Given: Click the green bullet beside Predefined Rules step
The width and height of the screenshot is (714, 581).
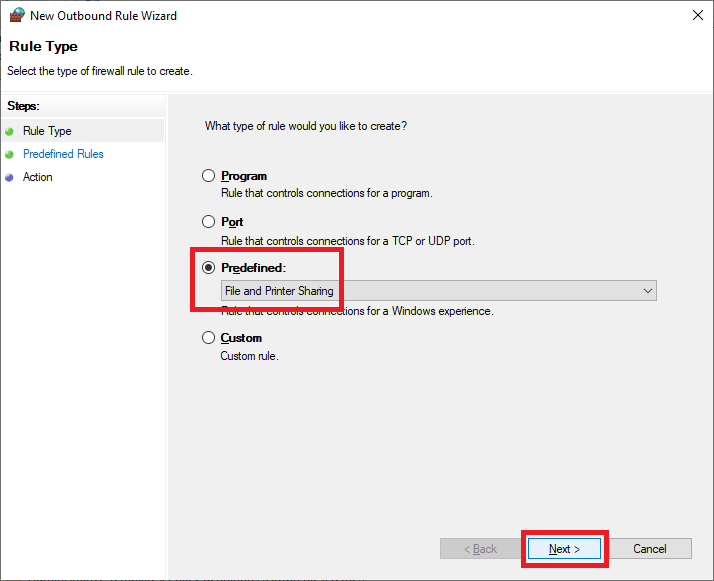Looking at the screenshot, I should coord(9,154).
